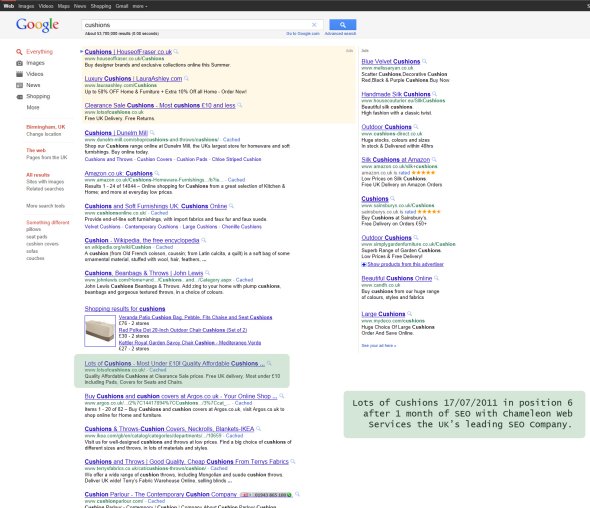The image size is (590, 508).
Task: Click 'sofas' under Something different
Action: [x=32, y=251]
